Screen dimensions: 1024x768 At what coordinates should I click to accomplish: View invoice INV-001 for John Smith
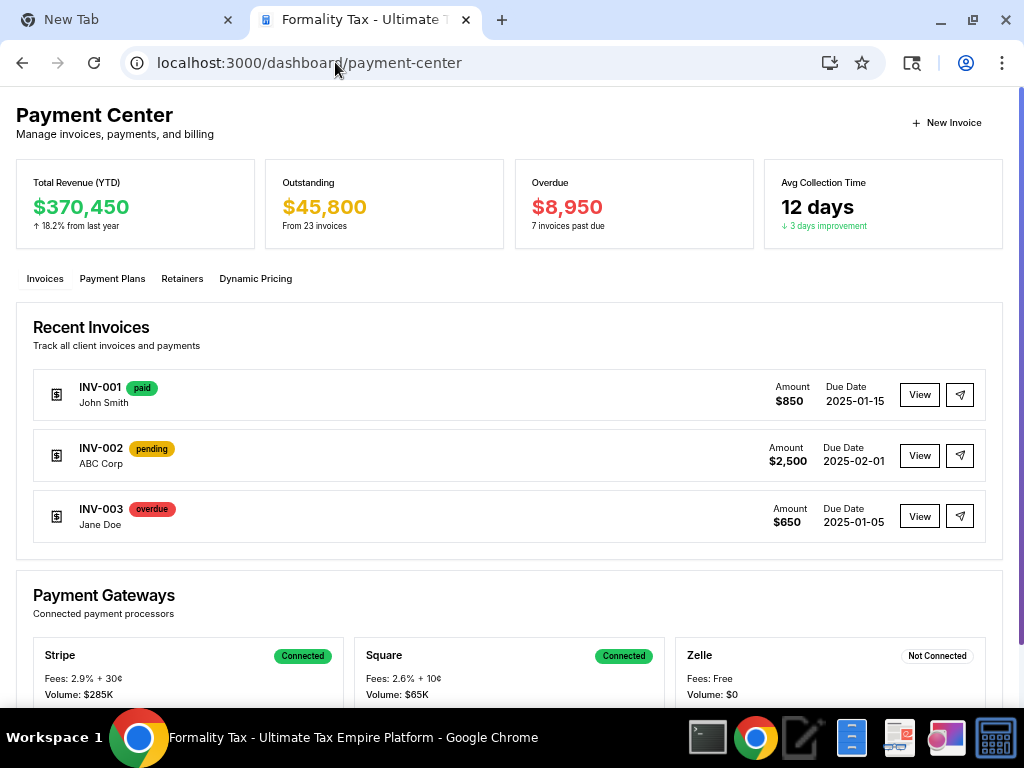919,395
